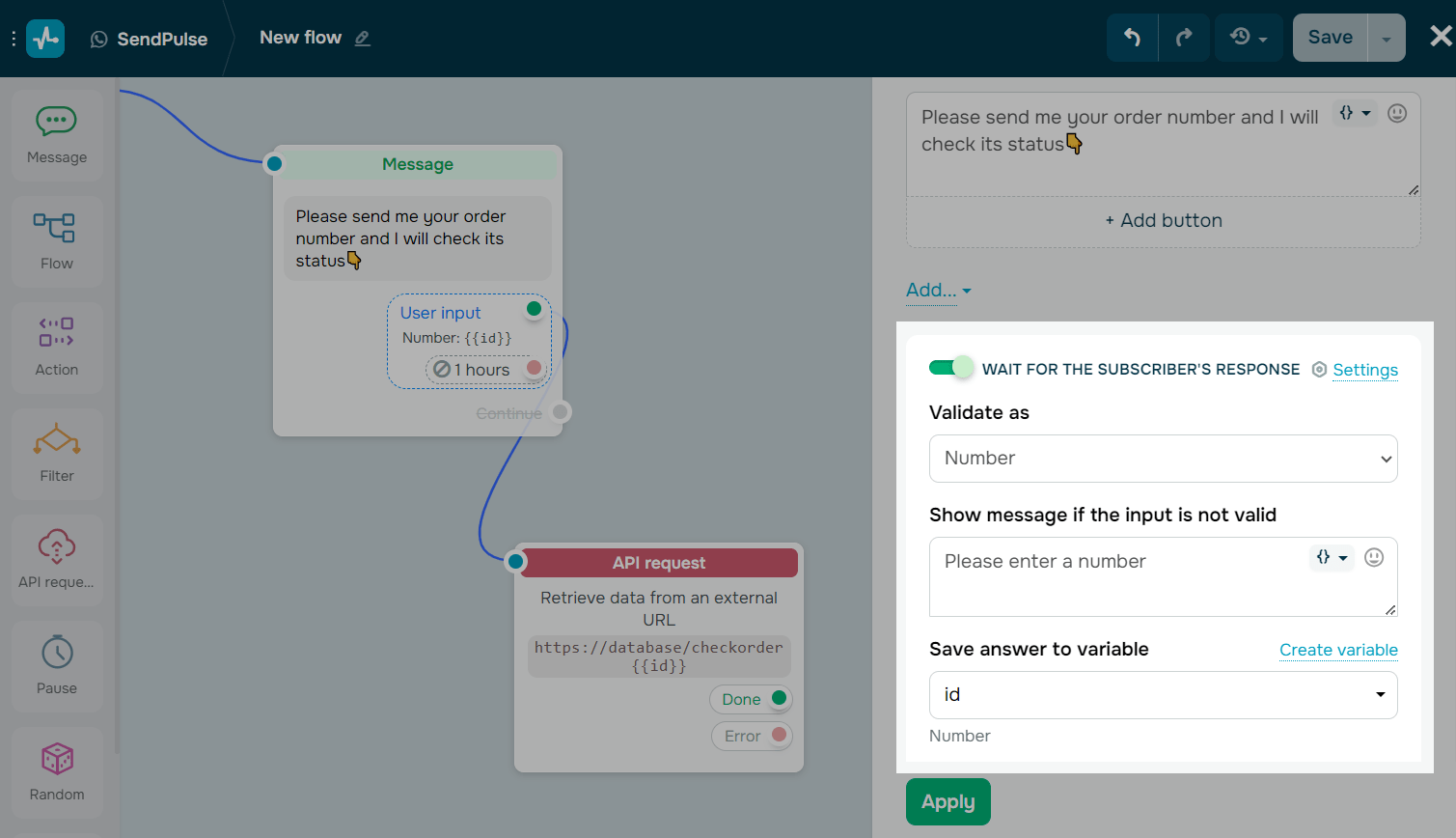Pick the Filter element in the sidebar
The width and height of the screenshot is (1456, 838).
coord(56,453)
